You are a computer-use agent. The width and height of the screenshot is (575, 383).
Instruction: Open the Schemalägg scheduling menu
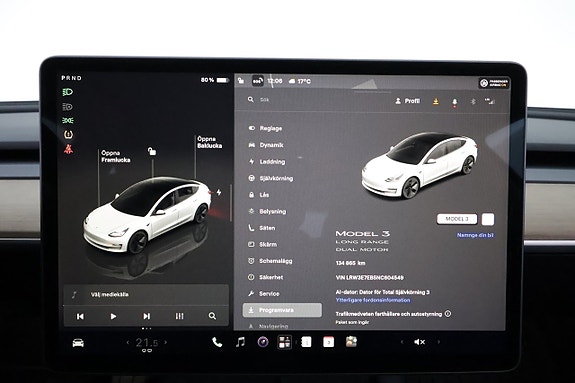point(270,261)
